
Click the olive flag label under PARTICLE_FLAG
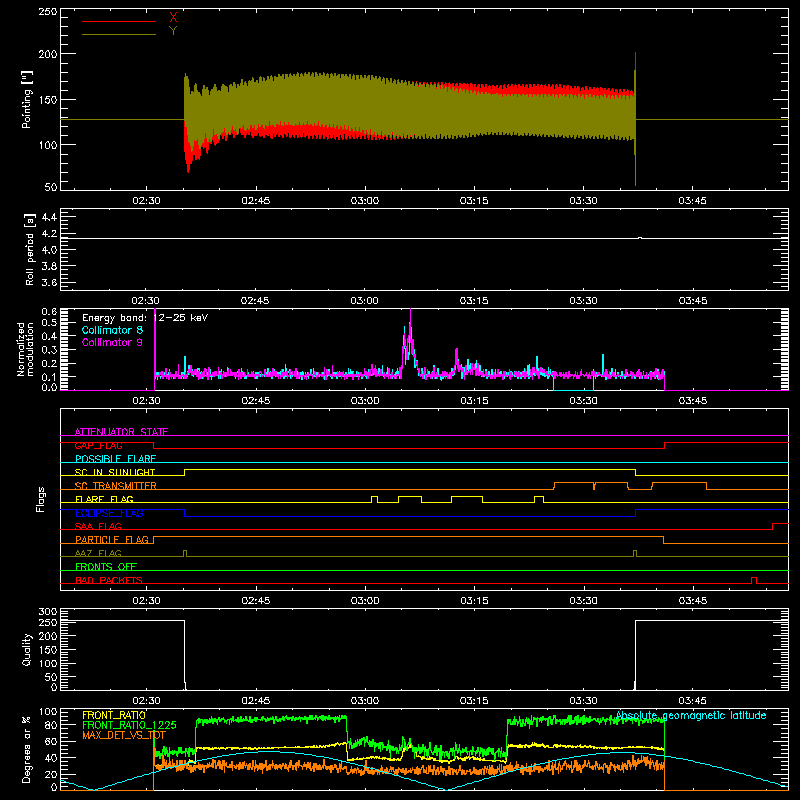98,553
